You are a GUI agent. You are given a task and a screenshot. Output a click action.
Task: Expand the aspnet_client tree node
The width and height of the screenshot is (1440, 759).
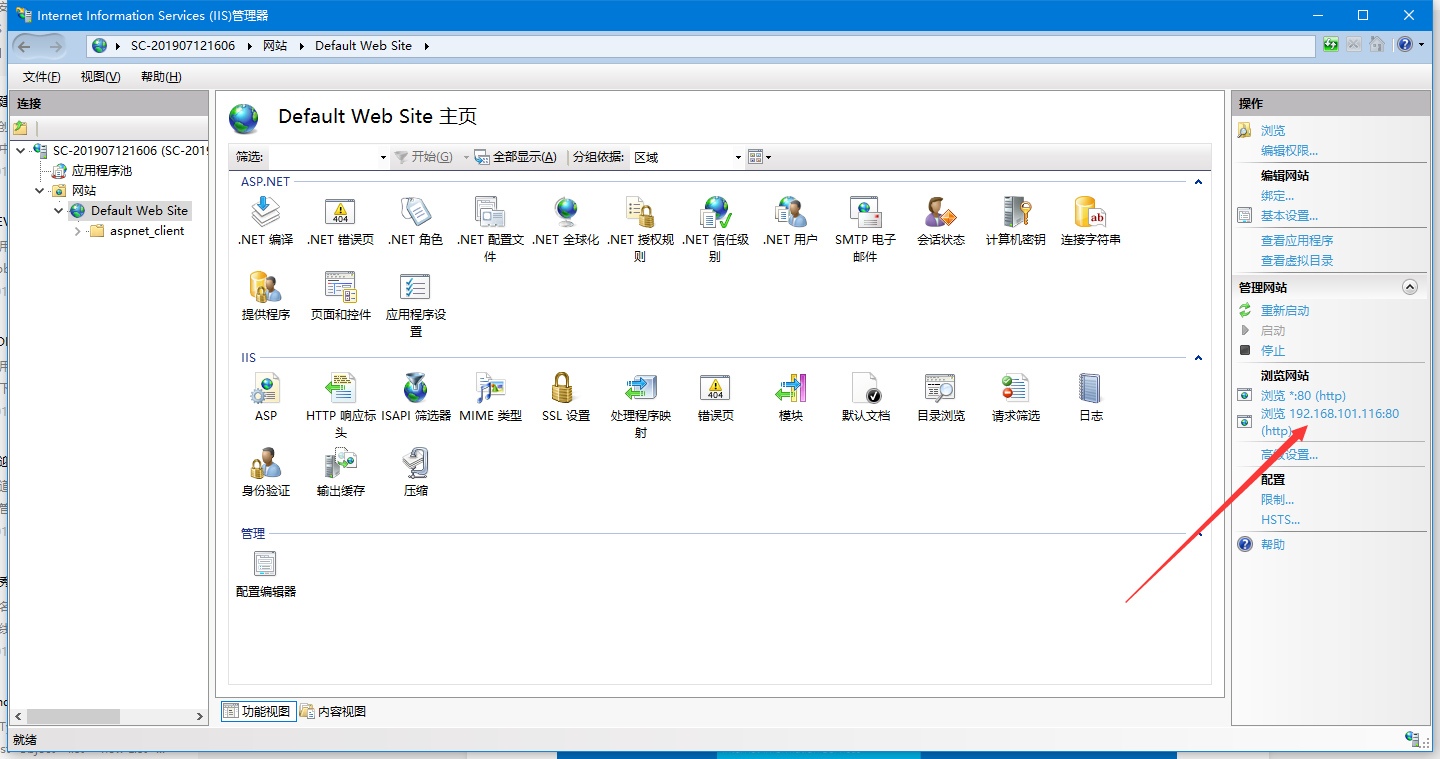[77, 230]
